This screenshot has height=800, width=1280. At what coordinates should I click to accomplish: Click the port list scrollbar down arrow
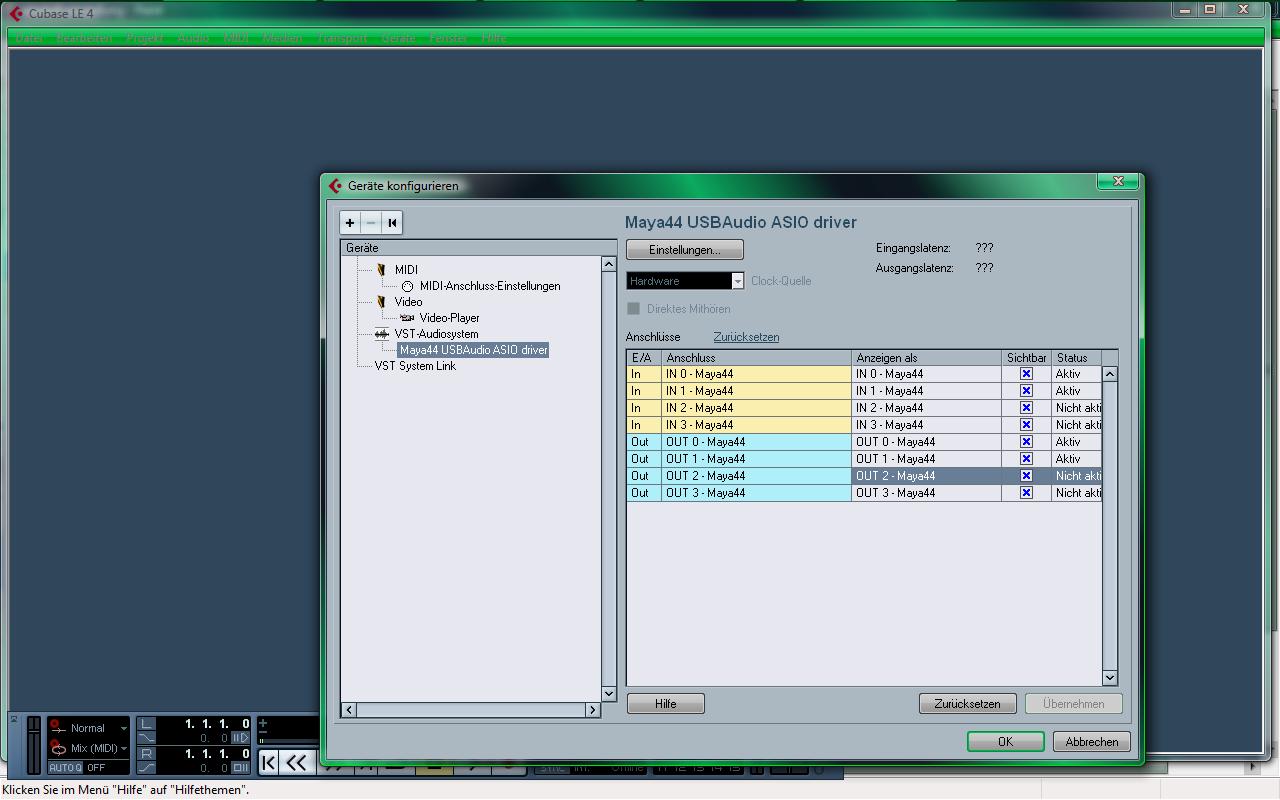(1109, 677)
